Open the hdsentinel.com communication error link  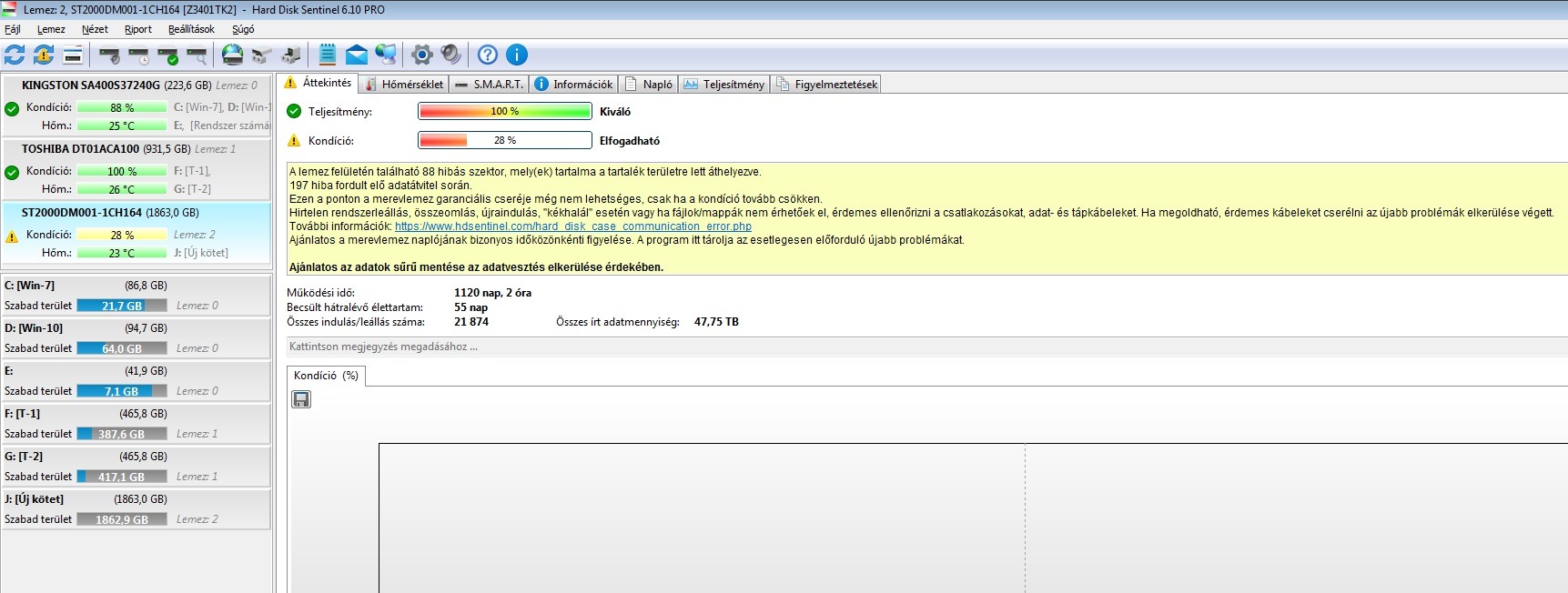click(573, 226)
